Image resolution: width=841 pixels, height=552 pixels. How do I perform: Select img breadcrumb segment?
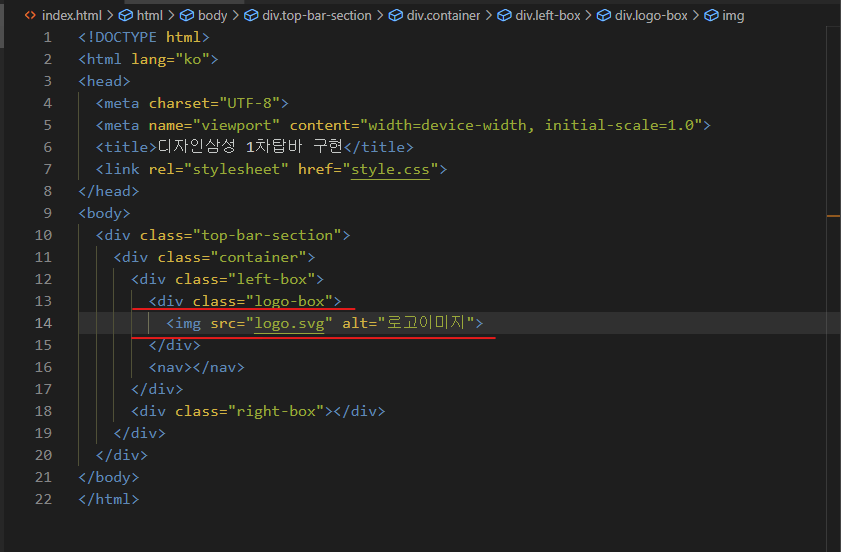[733, 16]
